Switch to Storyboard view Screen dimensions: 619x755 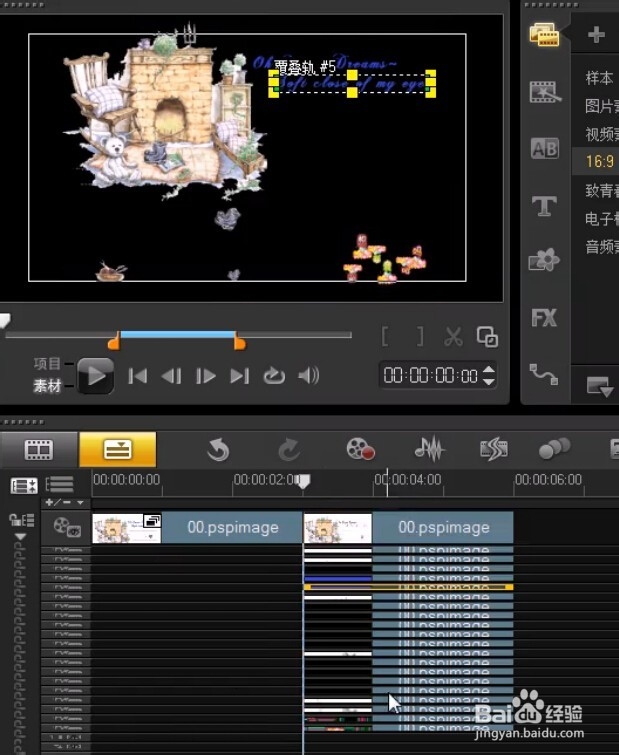pos(39,450)
